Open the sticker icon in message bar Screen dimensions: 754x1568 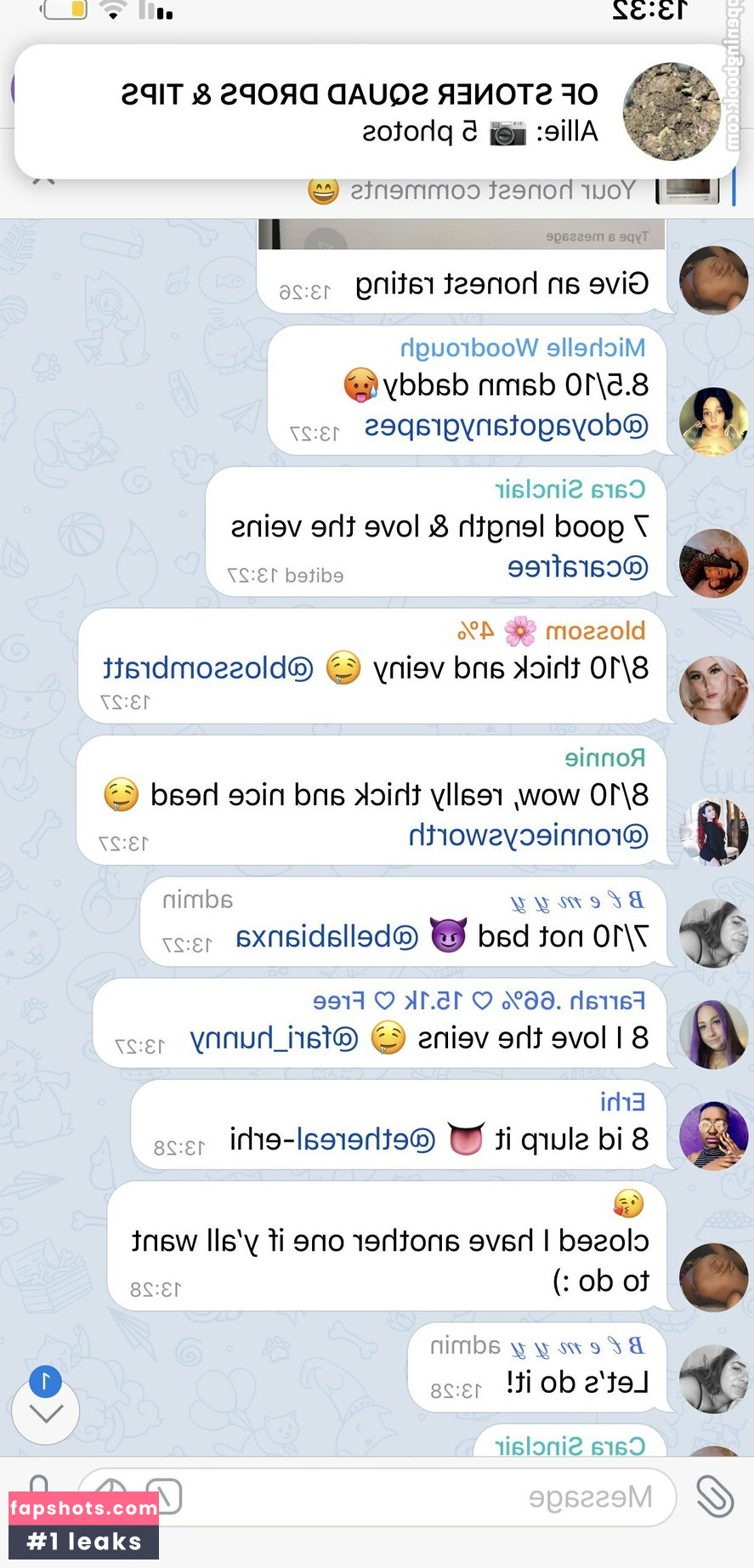111,1494
